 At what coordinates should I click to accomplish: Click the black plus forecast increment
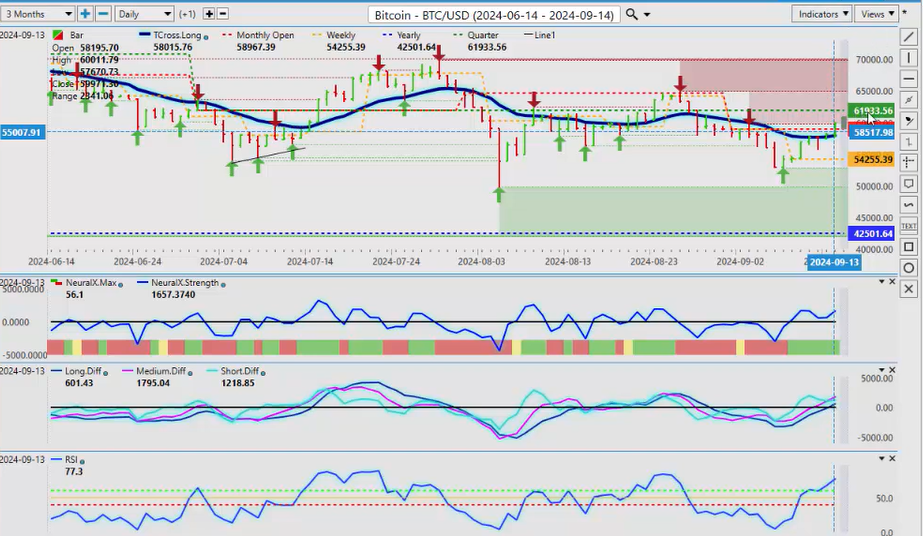[208, 14]
